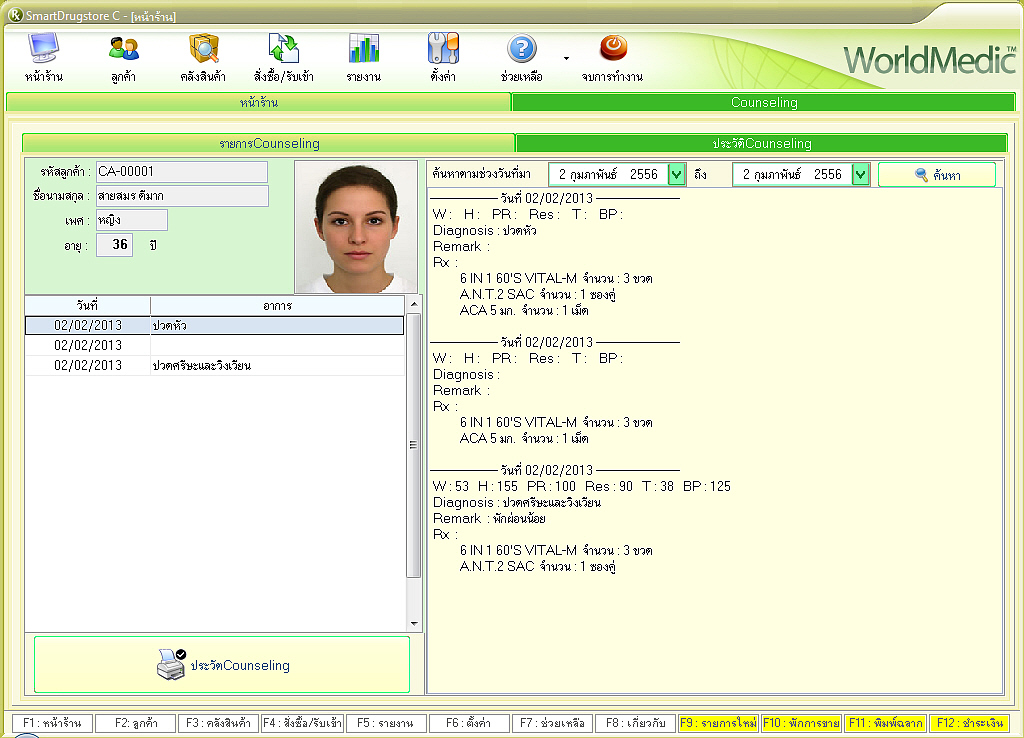Open the คลังสินค้า inventory icon
Screen dimensions: 1024x738
click(x=203, y=50)
